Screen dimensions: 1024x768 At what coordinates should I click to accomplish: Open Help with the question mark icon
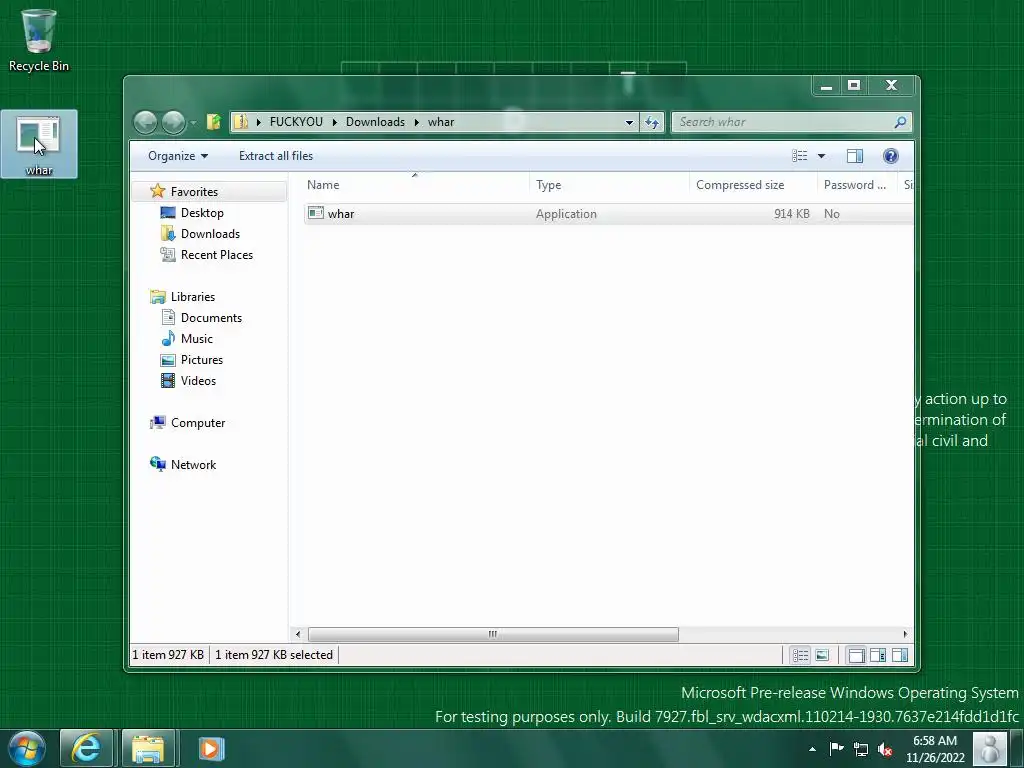tap(891, 155)
